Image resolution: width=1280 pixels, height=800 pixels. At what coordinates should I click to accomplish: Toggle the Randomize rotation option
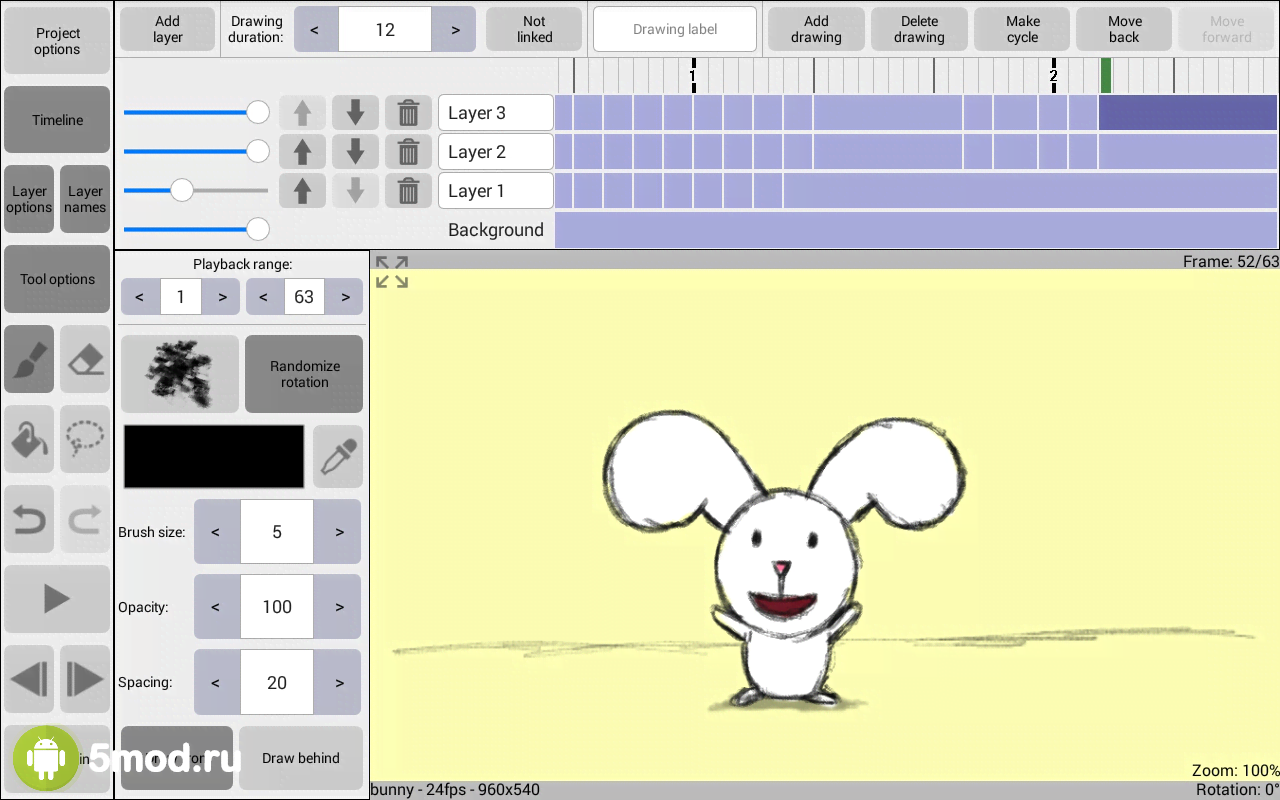304,374
